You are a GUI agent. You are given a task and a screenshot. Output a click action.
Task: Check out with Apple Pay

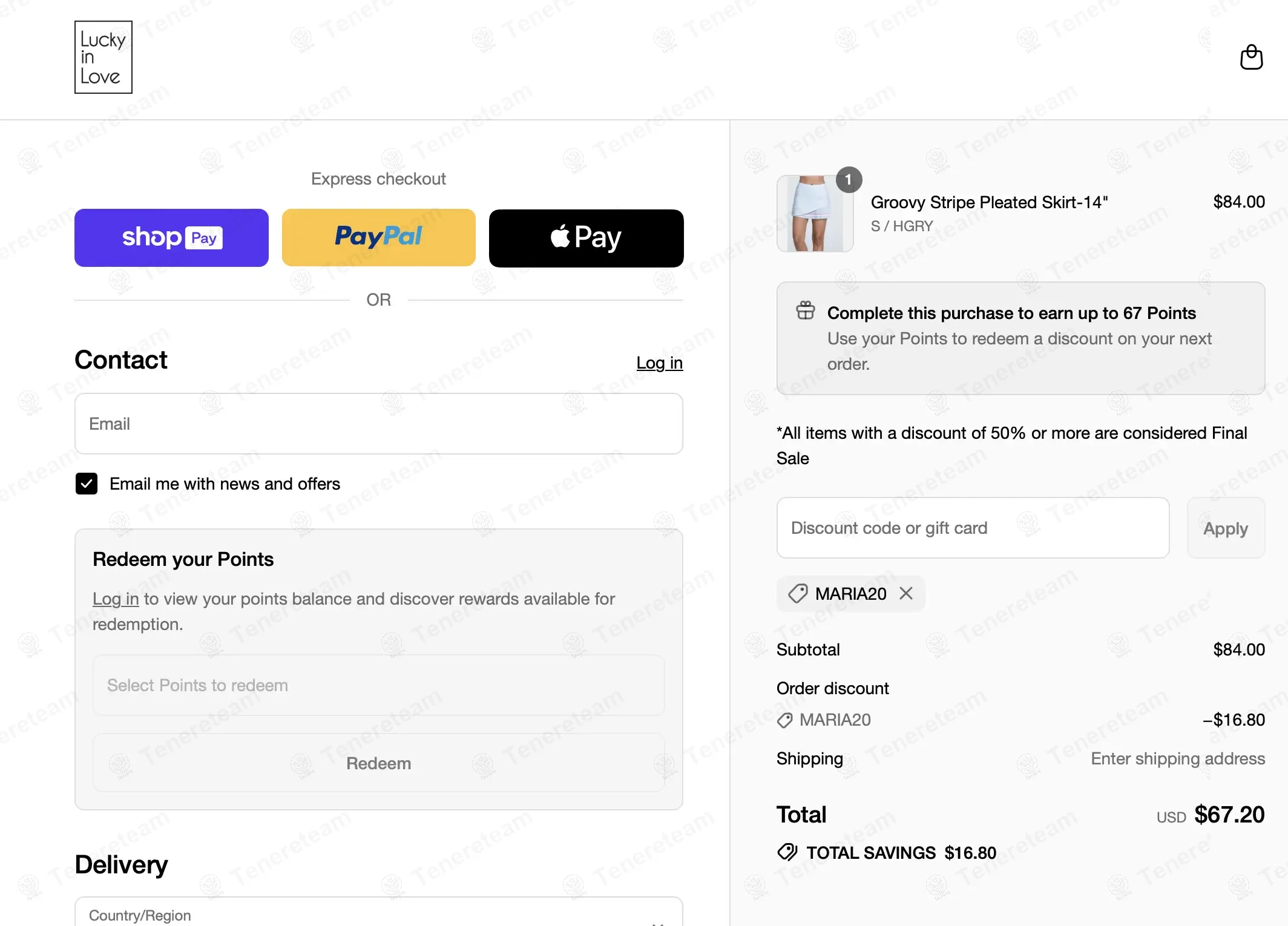[x=586, y=238]
